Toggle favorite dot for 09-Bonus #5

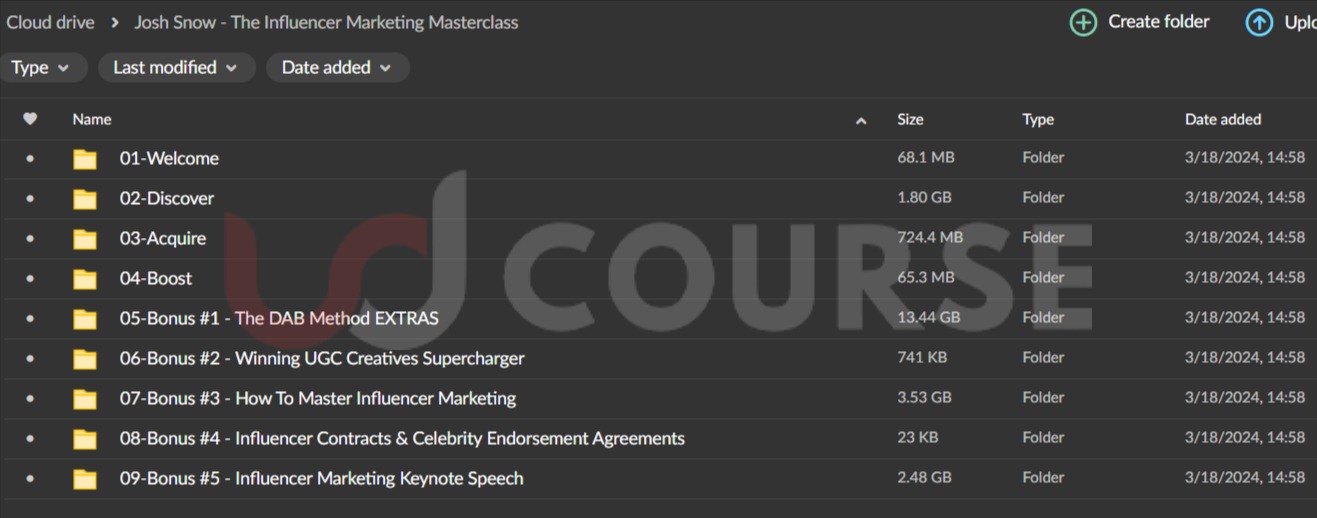tap(30, 478)
